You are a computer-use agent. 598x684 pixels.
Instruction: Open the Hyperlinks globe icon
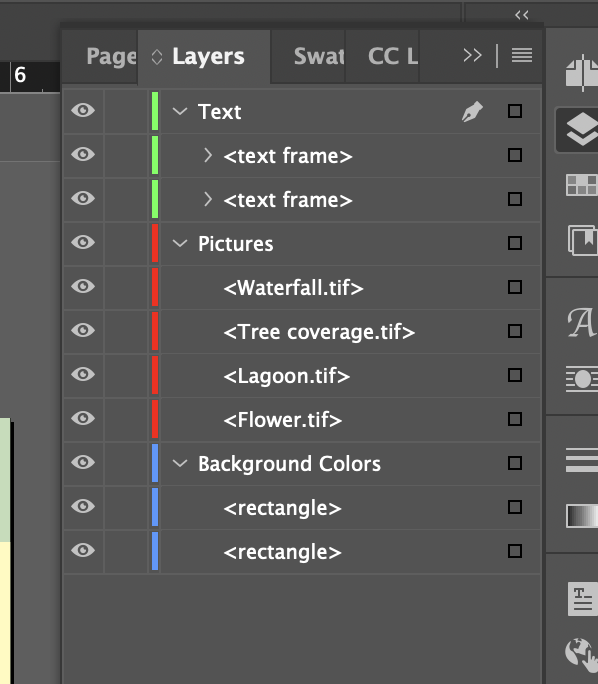582,653
